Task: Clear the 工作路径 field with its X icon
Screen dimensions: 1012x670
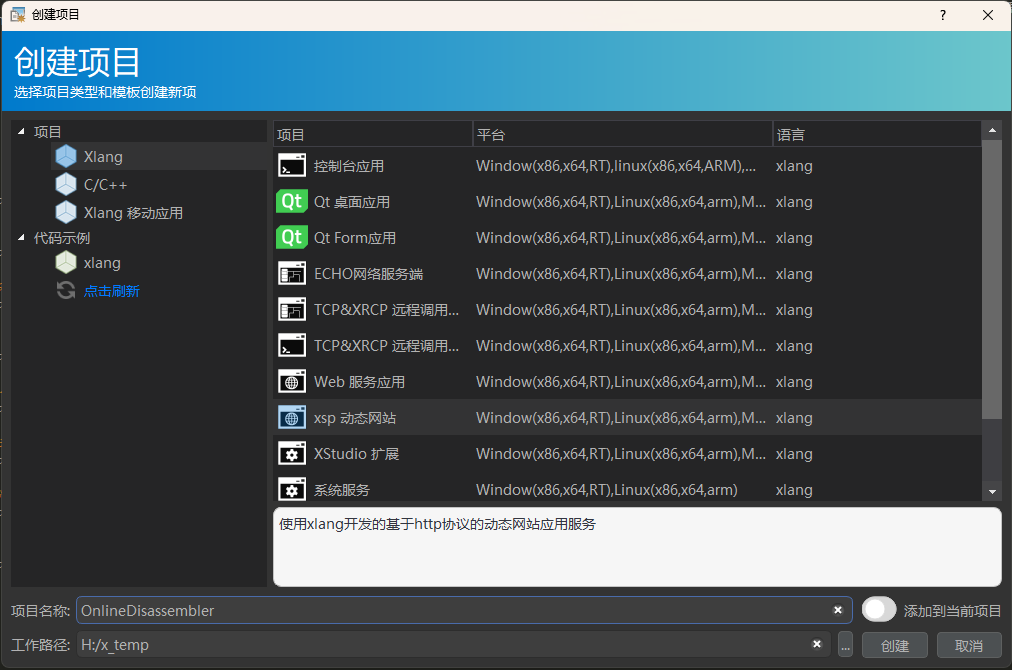Action: (816, 644)
